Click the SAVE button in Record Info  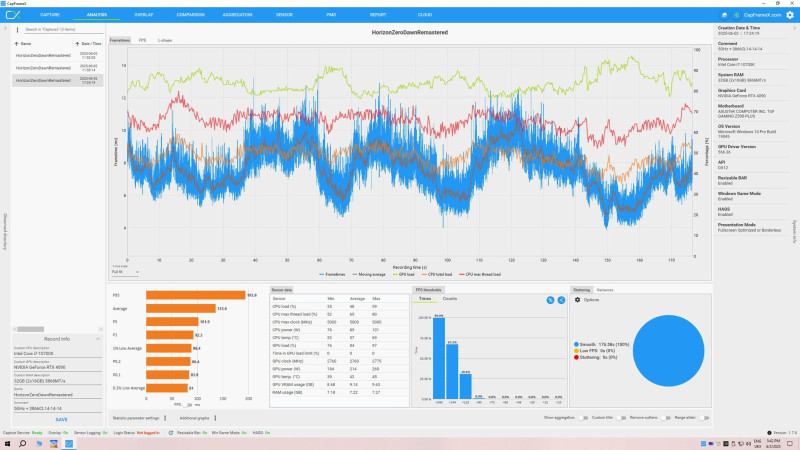pyautogui.click(x=61, y=419)
